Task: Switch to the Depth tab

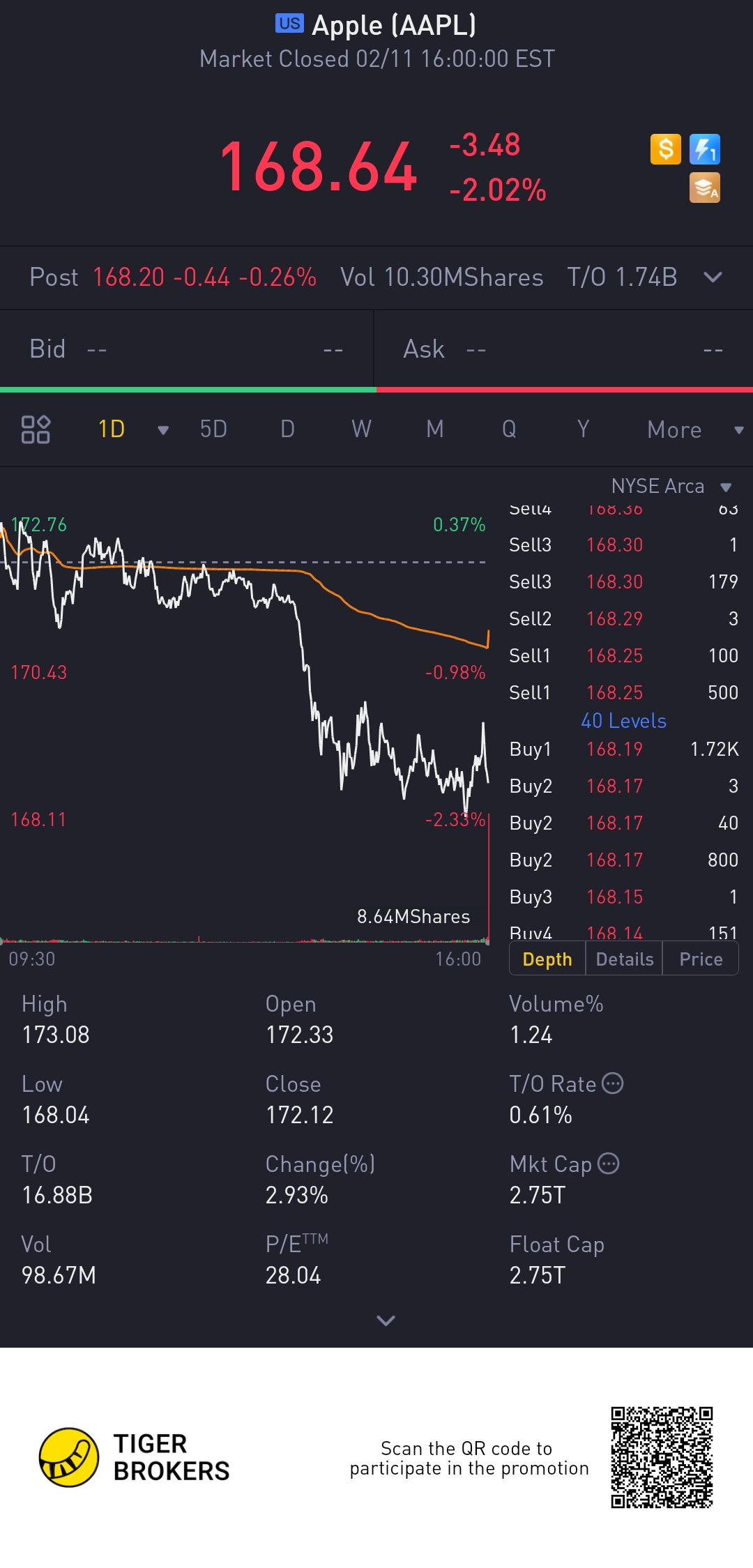Action: (547, 959)
